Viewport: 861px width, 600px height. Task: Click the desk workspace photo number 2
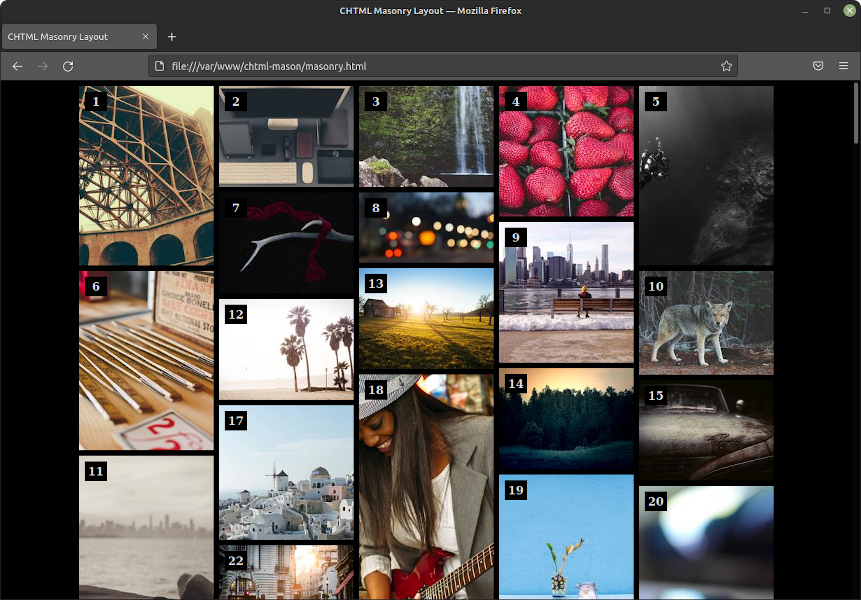click(x=286, y=136)
